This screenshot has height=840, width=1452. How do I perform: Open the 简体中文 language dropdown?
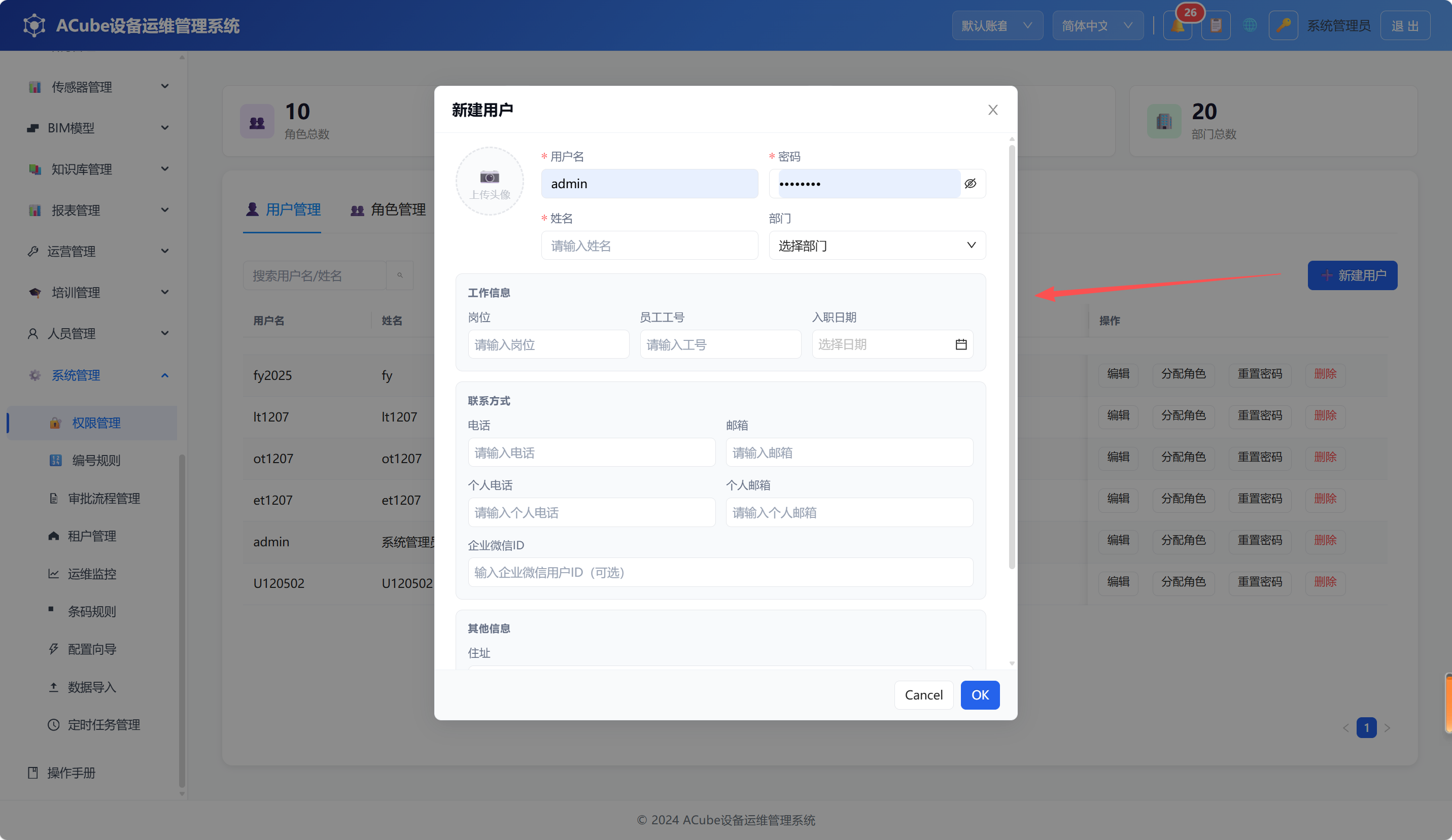[x=1098, y=26]
